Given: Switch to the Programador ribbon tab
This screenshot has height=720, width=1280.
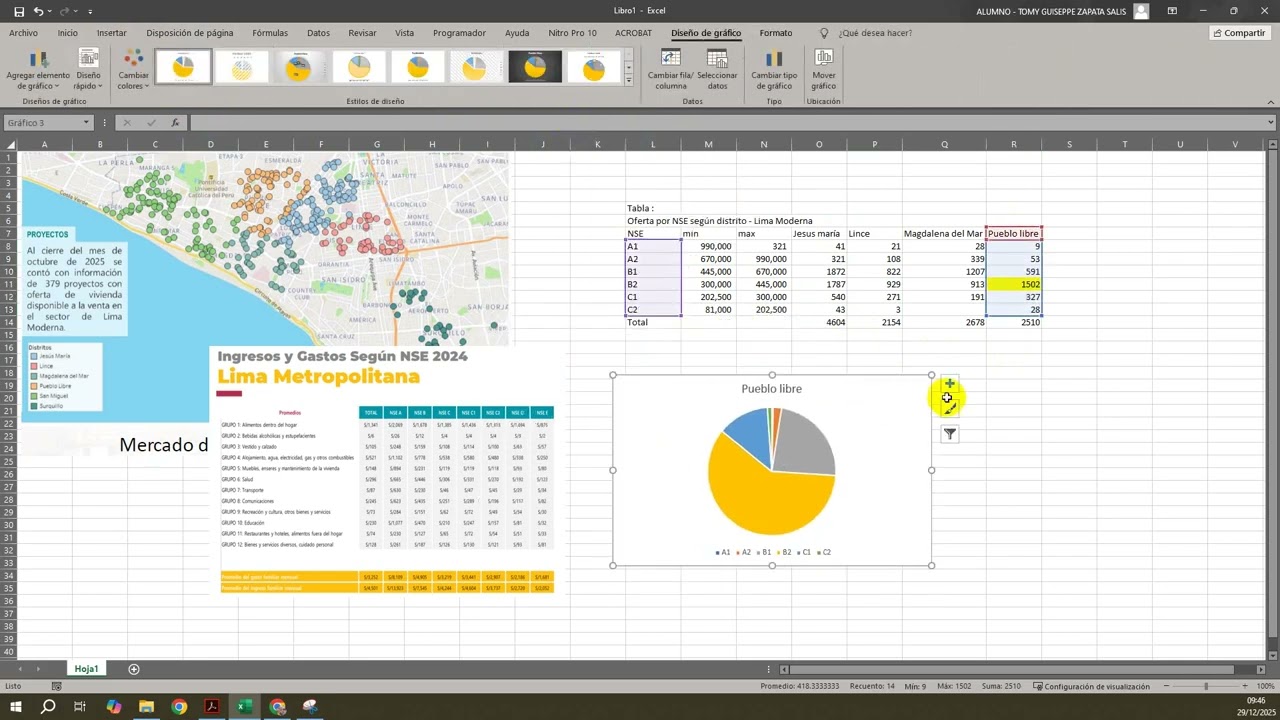Looking at the screenshot, I should coord(459,33).
